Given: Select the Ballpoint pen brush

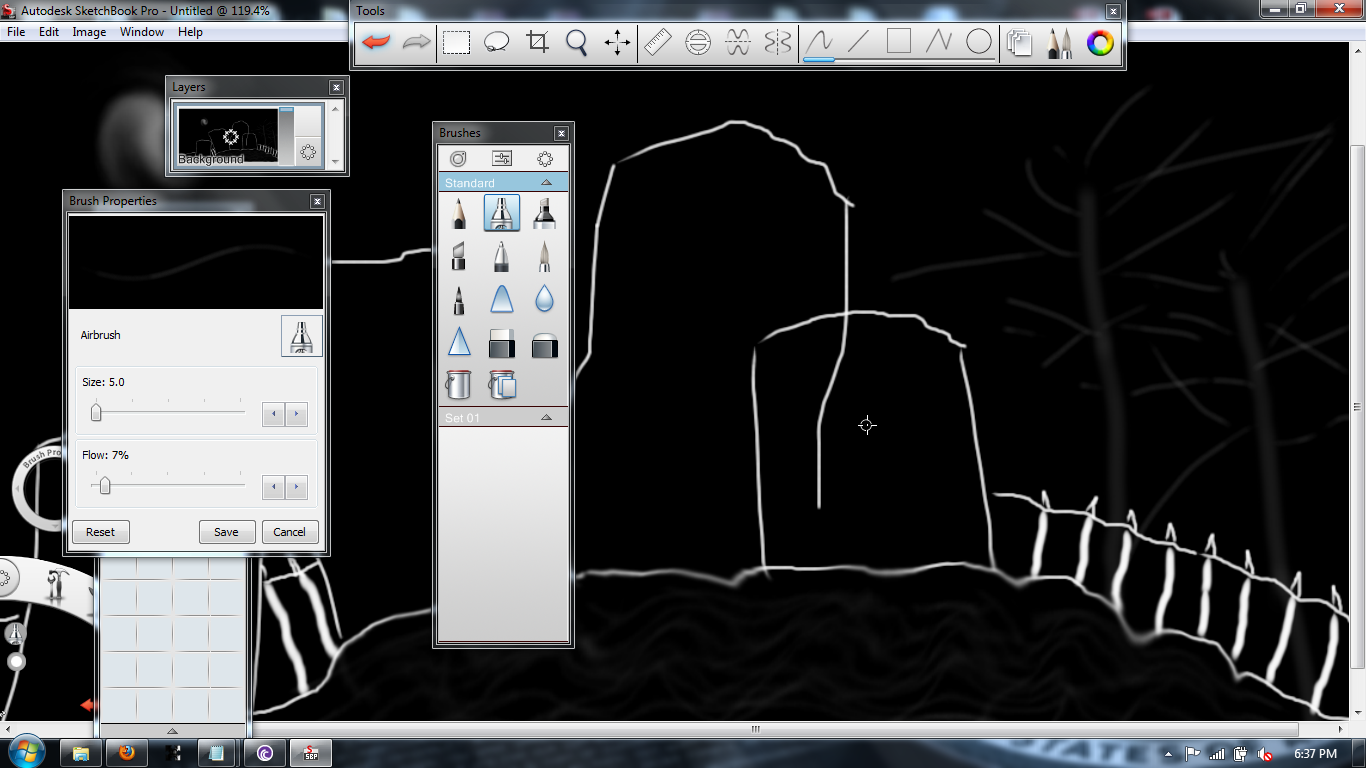Looking at the screenshot, I should pyautogui.click(x=501, y=257).
